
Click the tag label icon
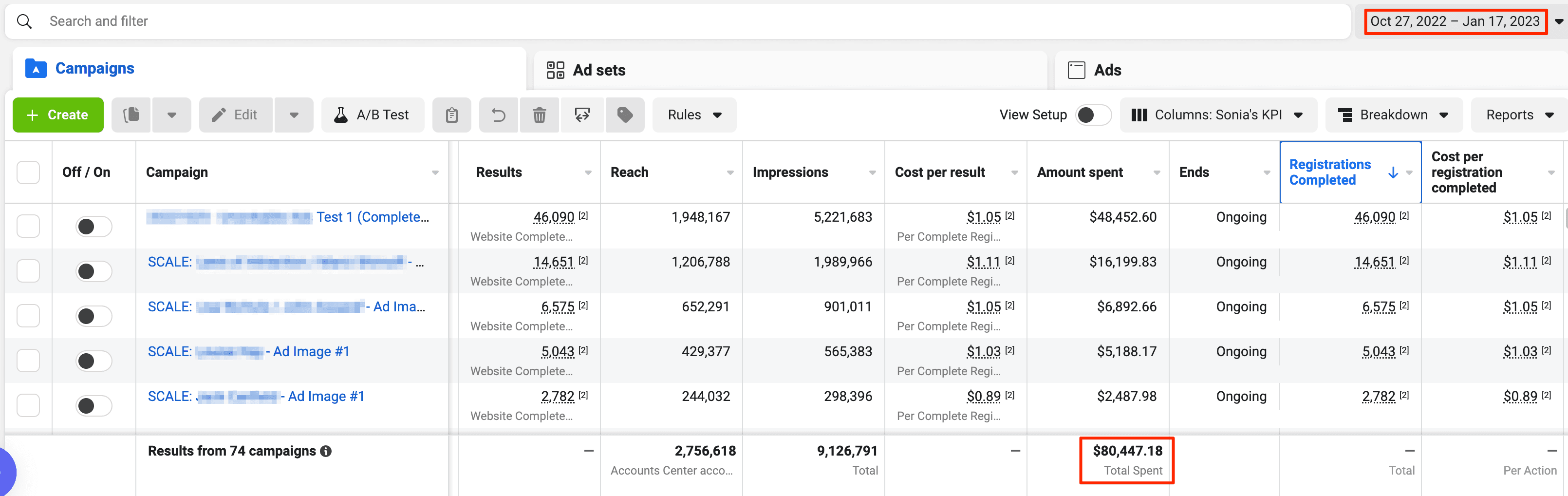[x=625, y=114]
